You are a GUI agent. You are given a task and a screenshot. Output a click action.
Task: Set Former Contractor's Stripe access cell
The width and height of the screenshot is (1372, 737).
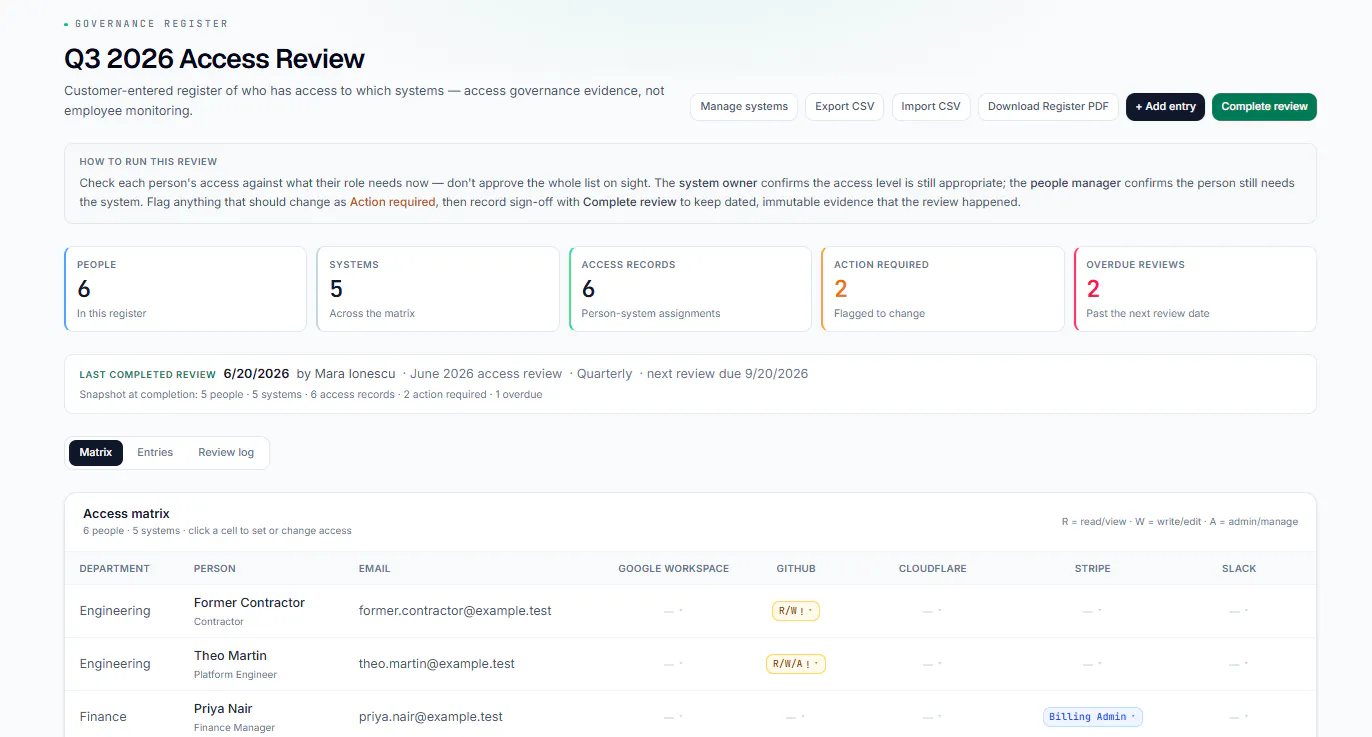1092,610
